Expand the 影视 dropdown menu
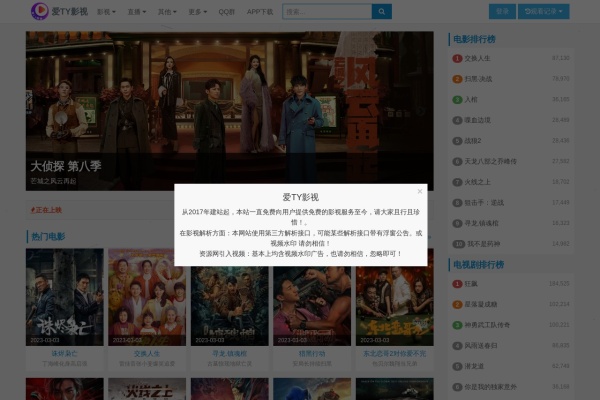The width and height of the screenshot is (600, 400). [x=105, y=12]
